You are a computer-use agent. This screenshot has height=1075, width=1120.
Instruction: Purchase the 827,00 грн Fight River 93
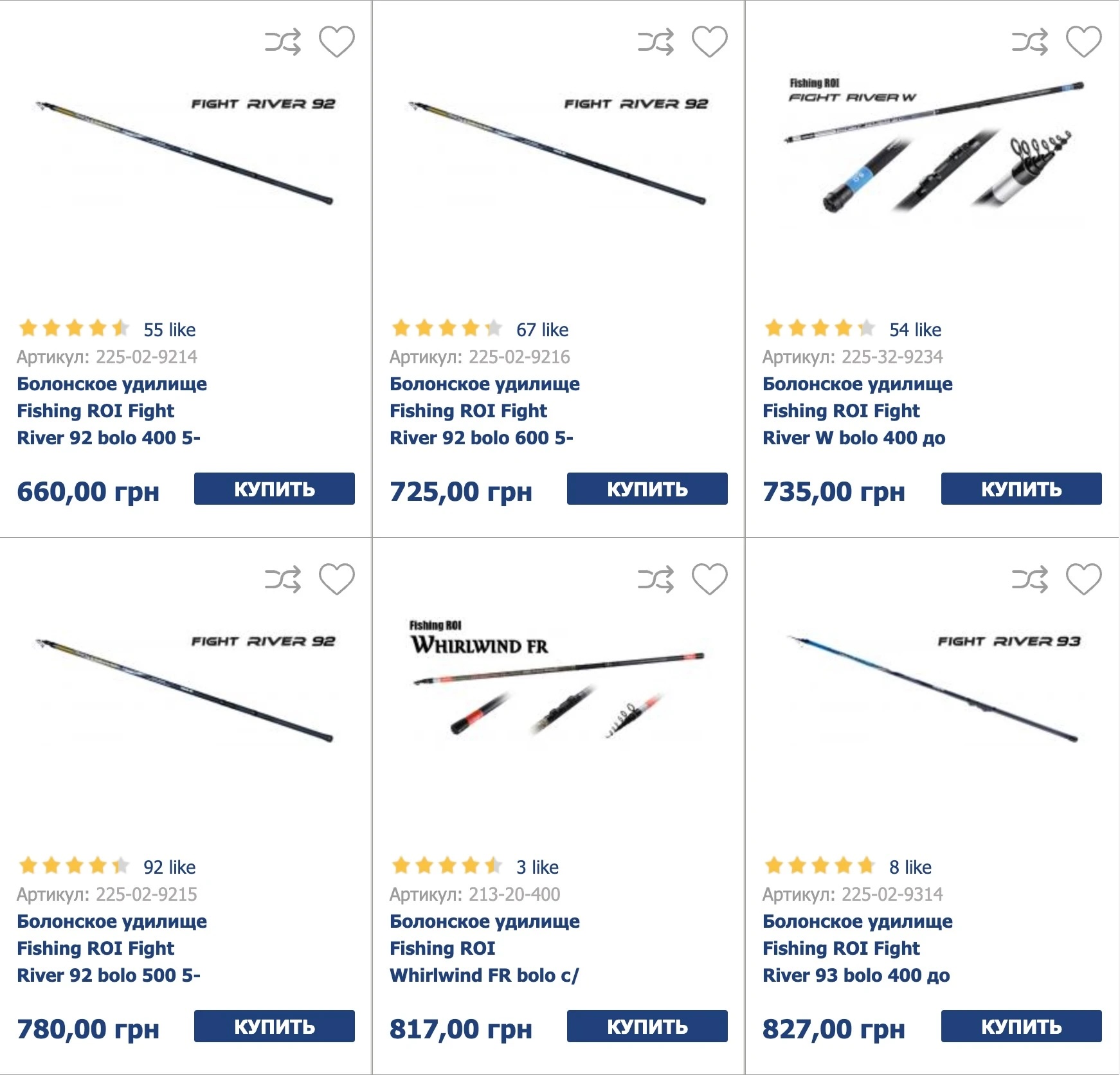pos(1022,1026)
